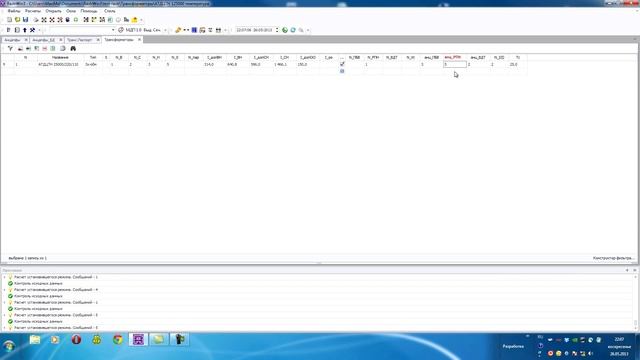Switch to the Анцапфы tab
The image size is (640, 360).
(12, 40)
